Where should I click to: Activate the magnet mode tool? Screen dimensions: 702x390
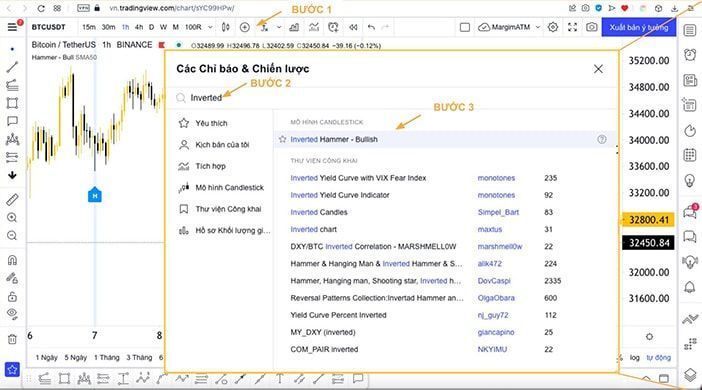point(12,260)
